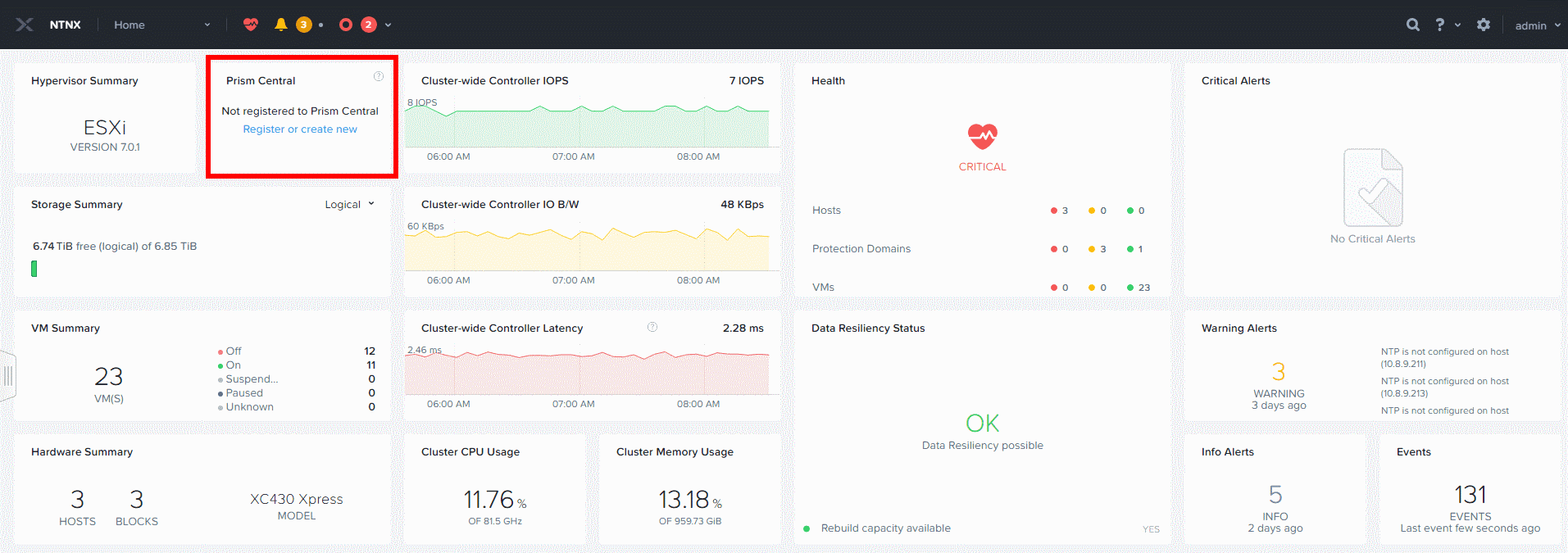Image resolution: width=1568 pixels, height=553 pixels.
Task: Open the Protection Domains health row
Action: [982, 249]
